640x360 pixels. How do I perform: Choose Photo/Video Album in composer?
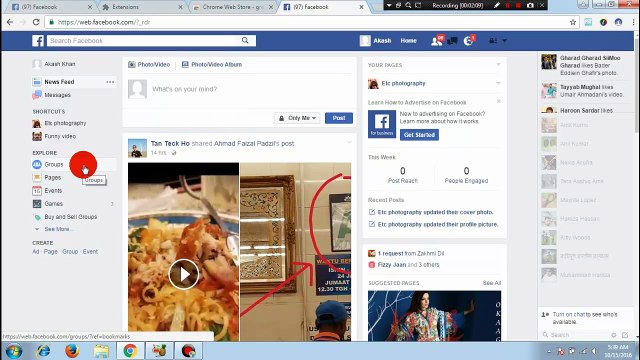tap(212, 64)
